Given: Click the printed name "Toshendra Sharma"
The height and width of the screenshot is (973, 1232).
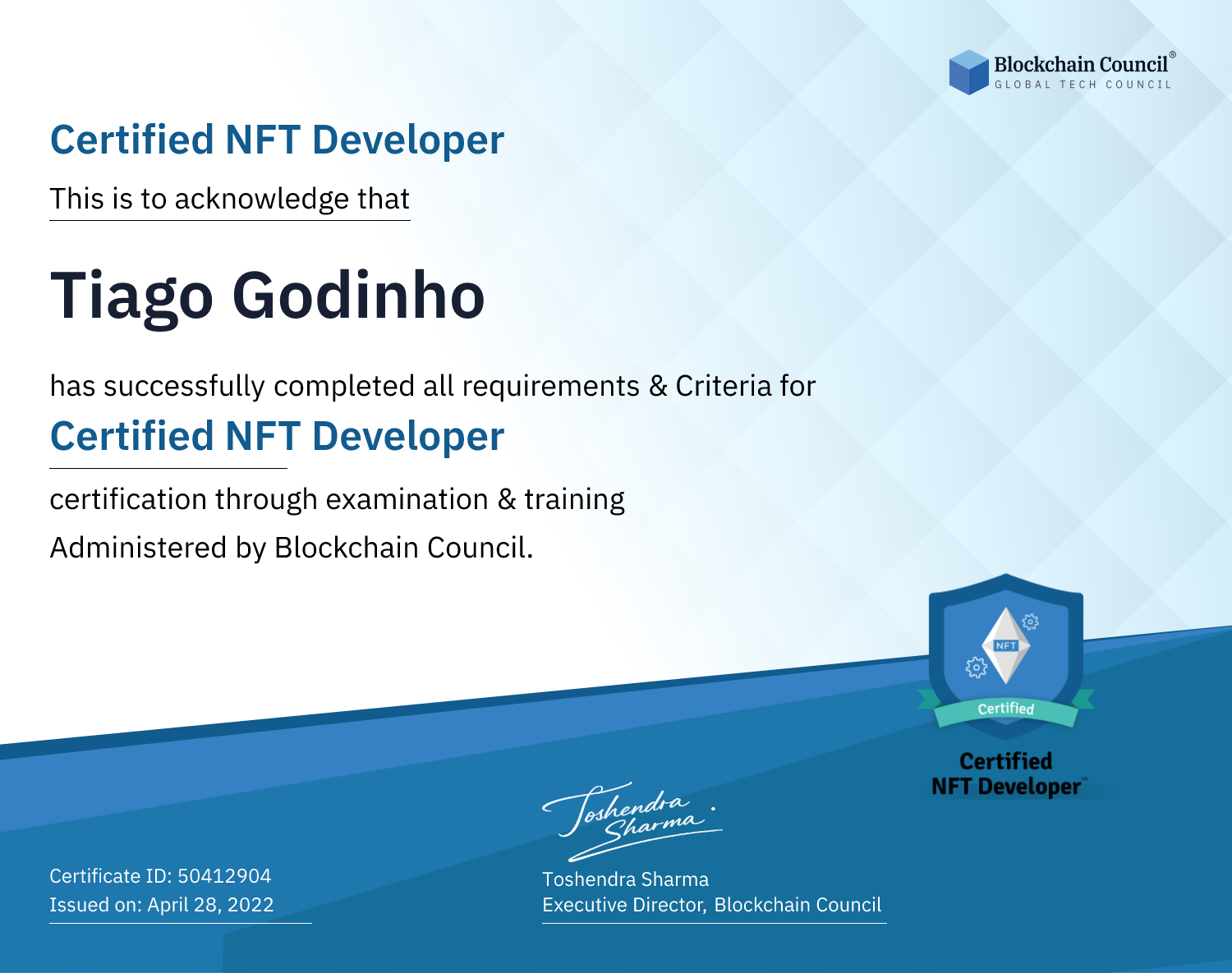Looking at the screenshot, I should click(x=625, y=879).
